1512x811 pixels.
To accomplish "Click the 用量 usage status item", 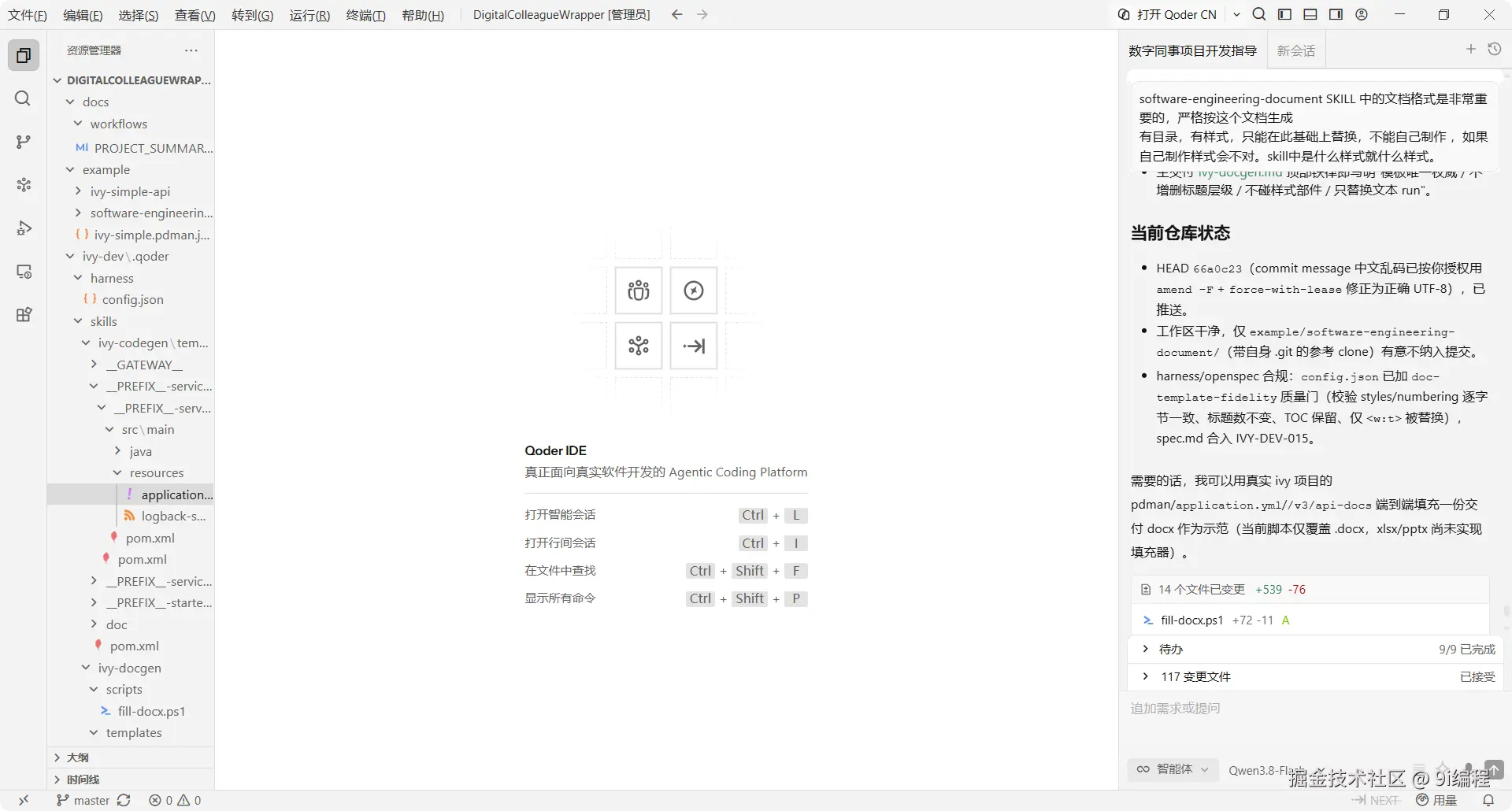I will 1436,800.
